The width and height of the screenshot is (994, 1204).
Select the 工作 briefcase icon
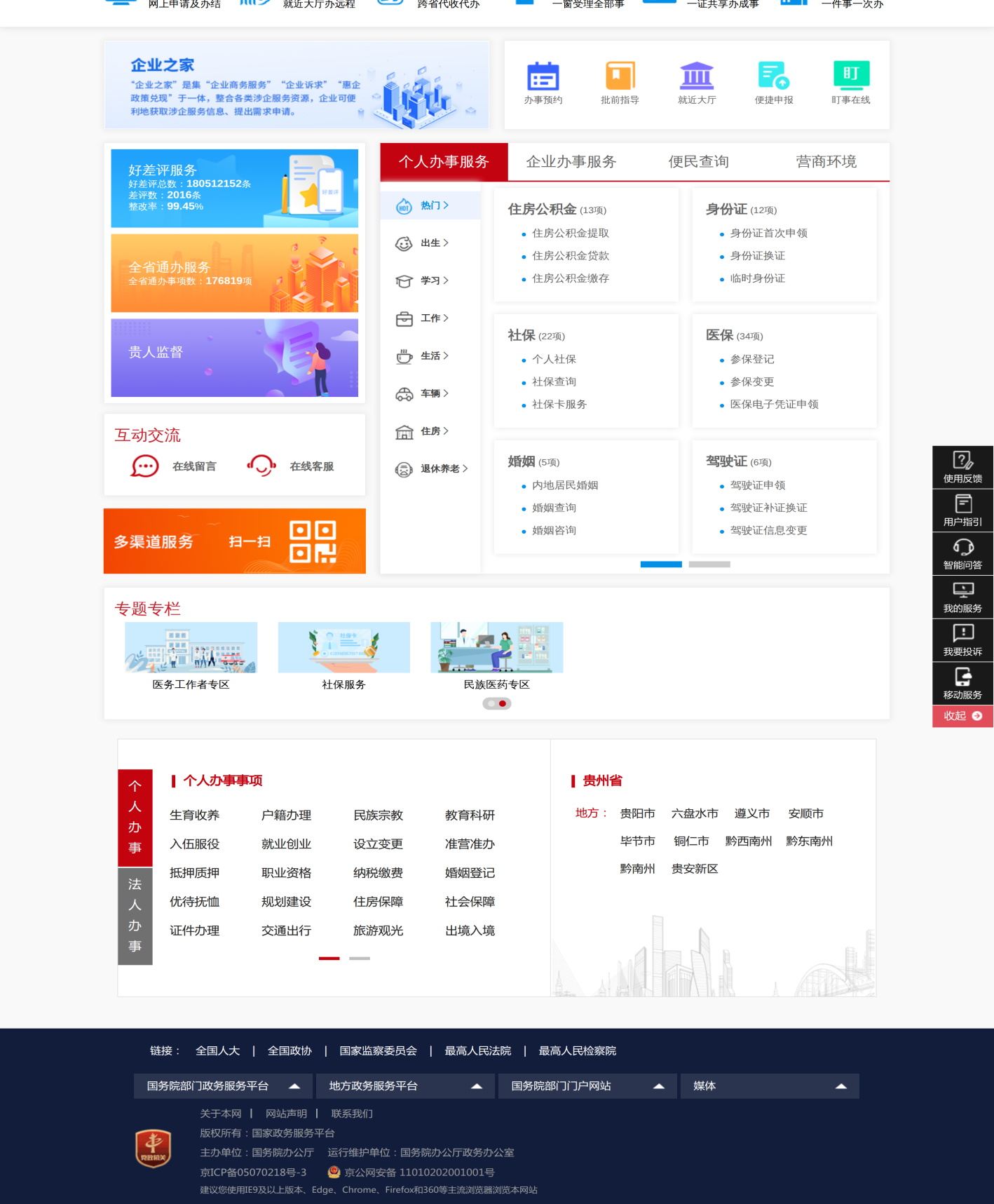click(404, 319)
